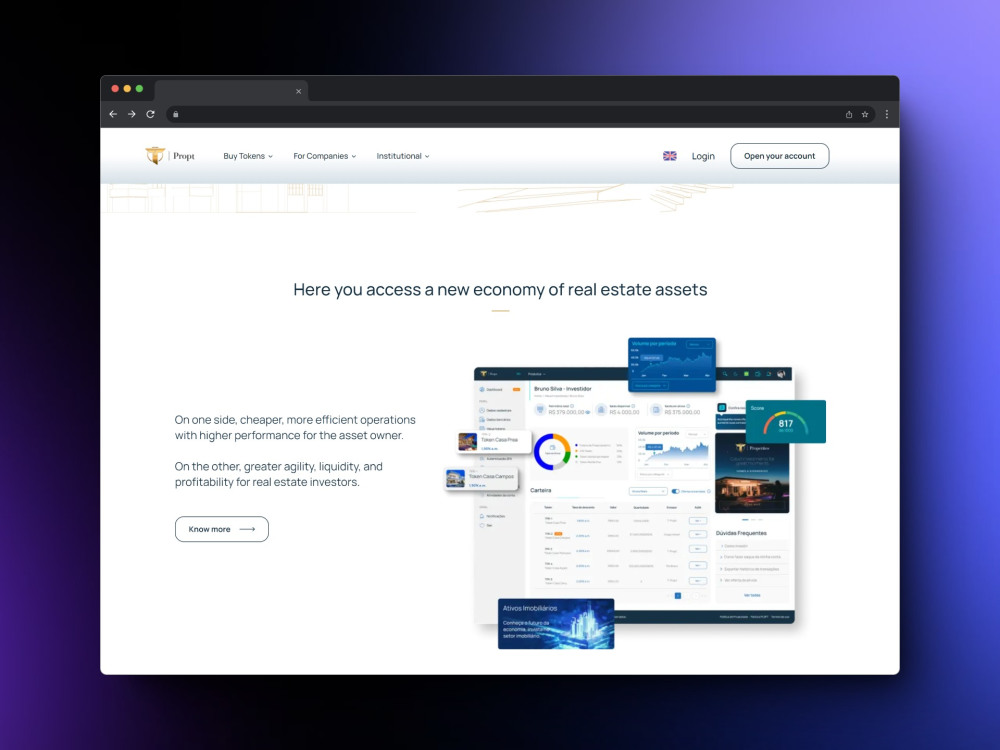Click the Sair logout icon in the sidebar

[x=480, y=525]
